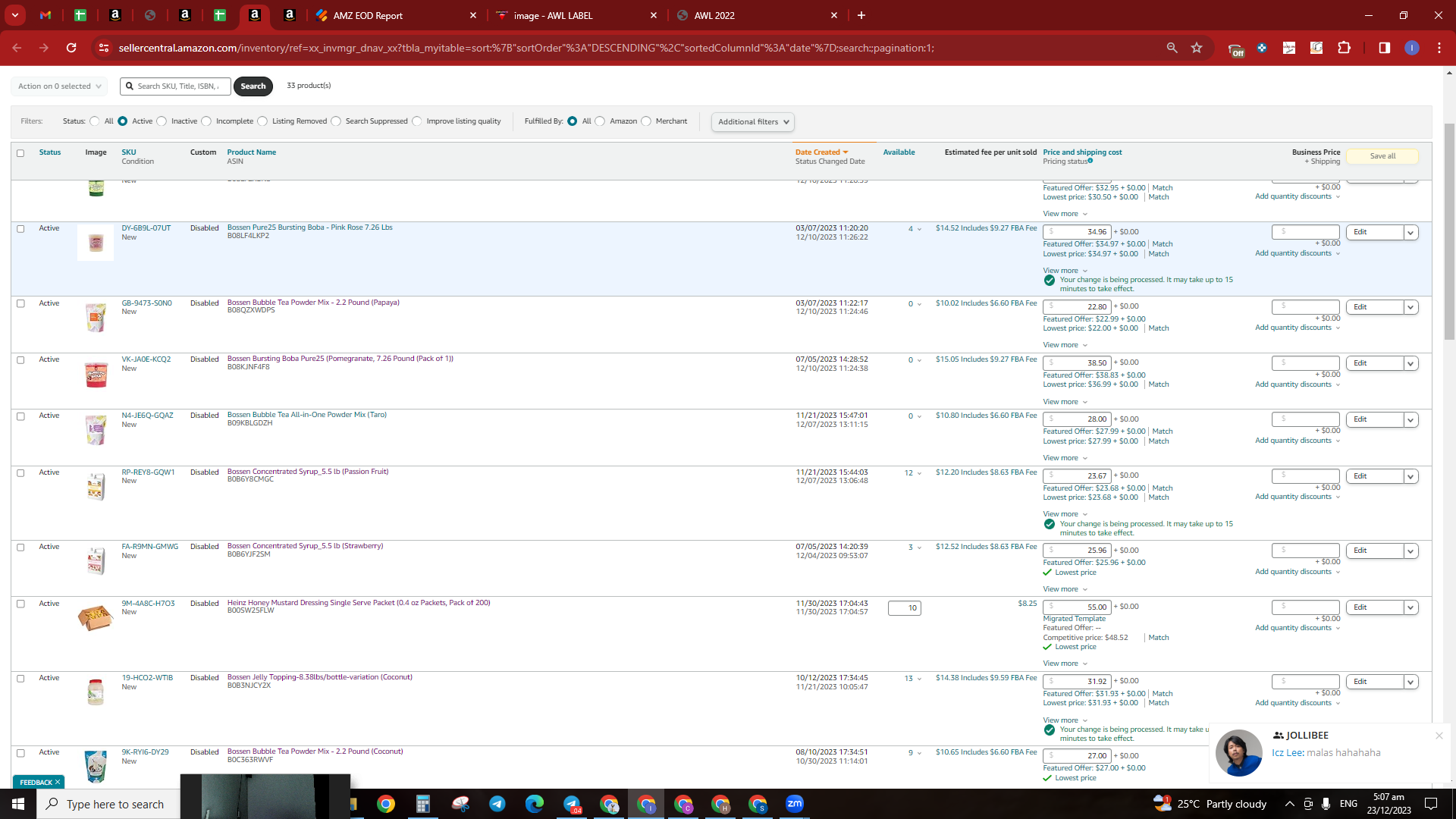Open the Coupert extension icon labeled Off
The width and height of the screenshot is (1456, 819).
[x=1235, y=49]
